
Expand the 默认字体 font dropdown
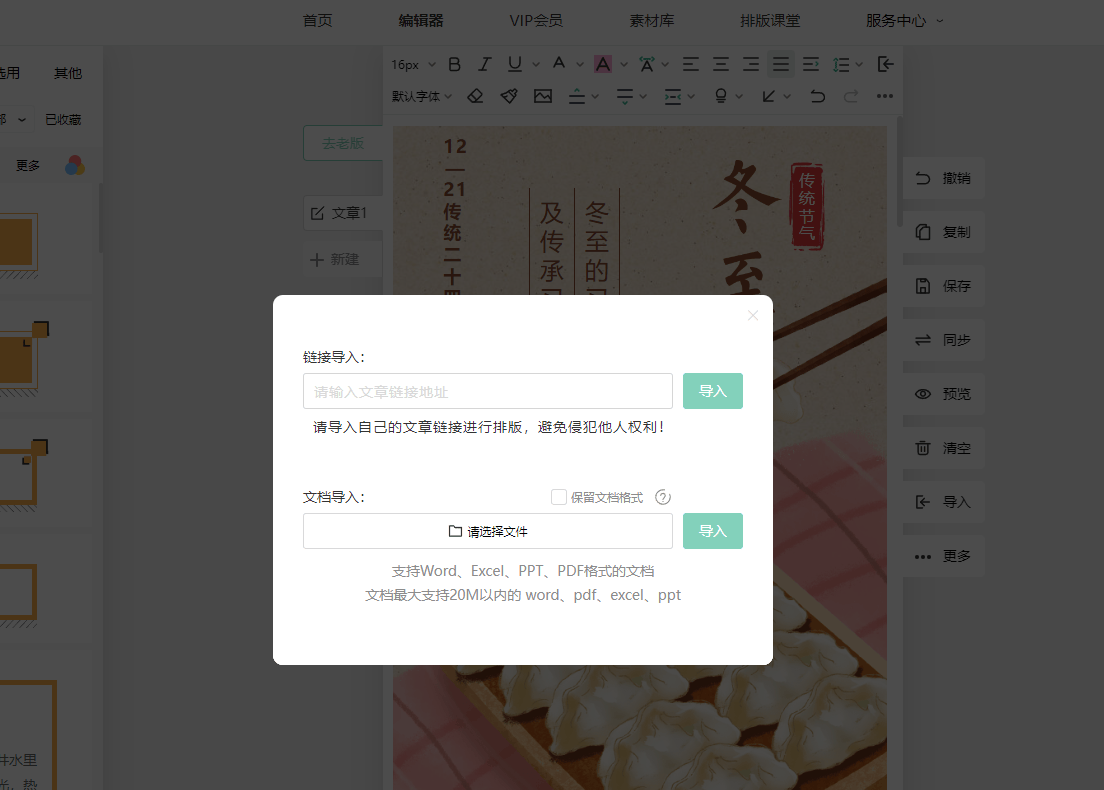point(422,96)
